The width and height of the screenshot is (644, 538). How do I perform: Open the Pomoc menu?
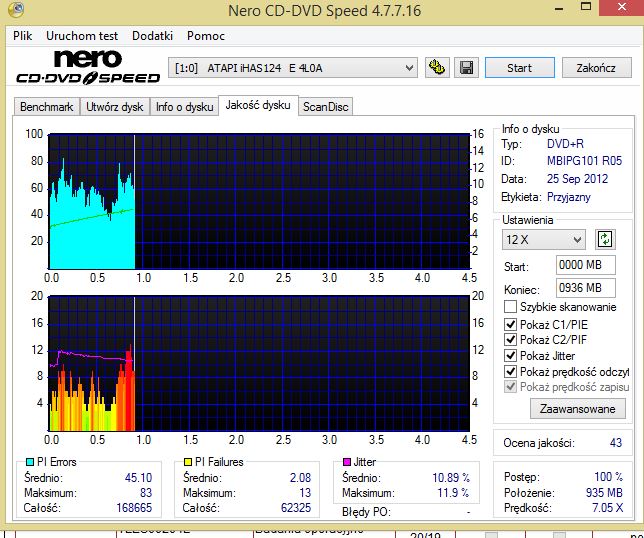tap(206, 36)
